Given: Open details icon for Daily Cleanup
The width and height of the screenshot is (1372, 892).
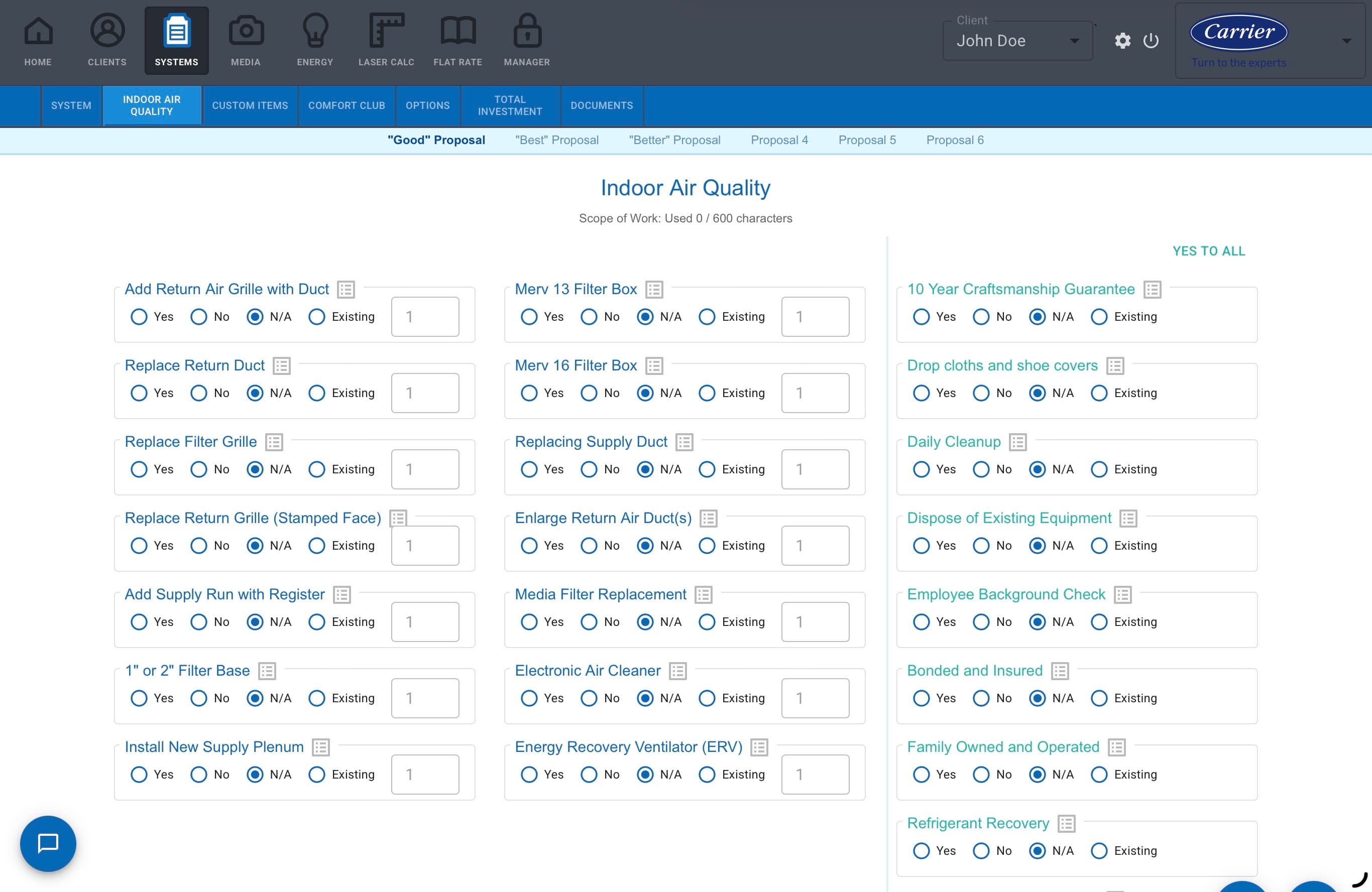Looking at the screenshot, I should [1018, 442].
